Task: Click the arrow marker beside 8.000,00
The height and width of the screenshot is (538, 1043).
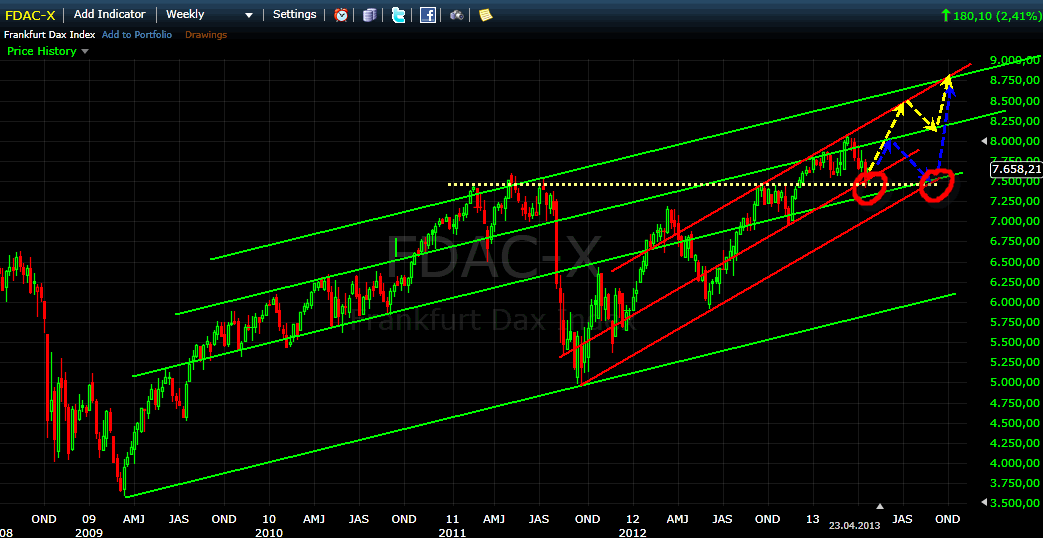Action: coord(986,141)
